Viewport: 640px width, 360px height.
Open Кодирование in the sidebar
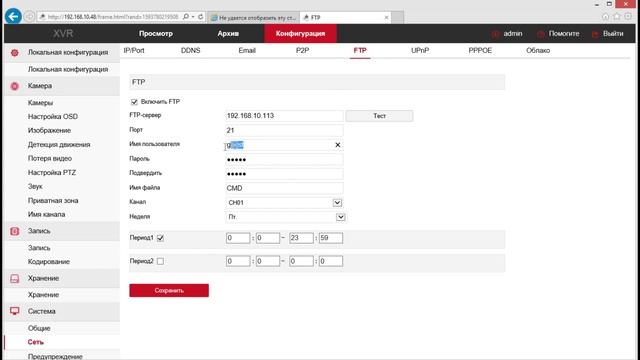[x=49, y=262]
